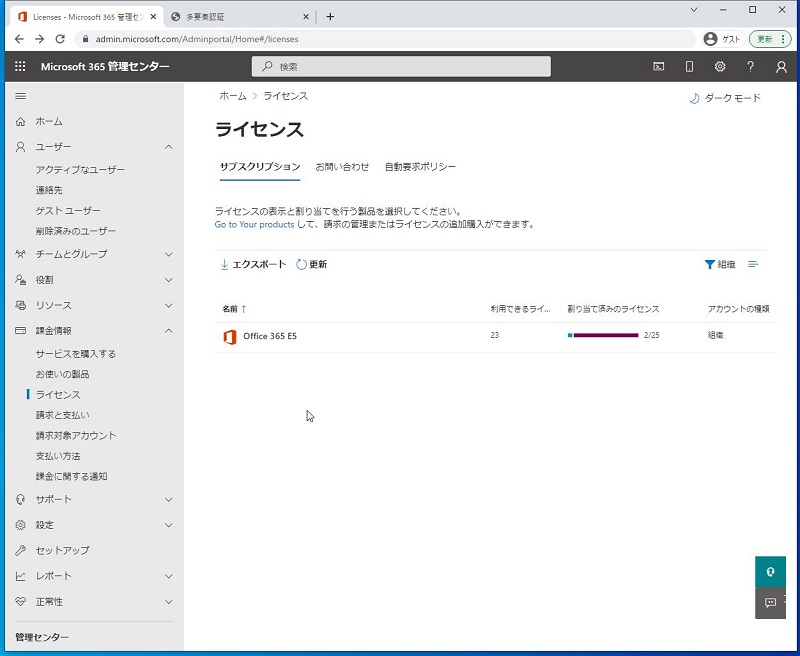Open ゲスト ユーザー in sidebar

68,211
